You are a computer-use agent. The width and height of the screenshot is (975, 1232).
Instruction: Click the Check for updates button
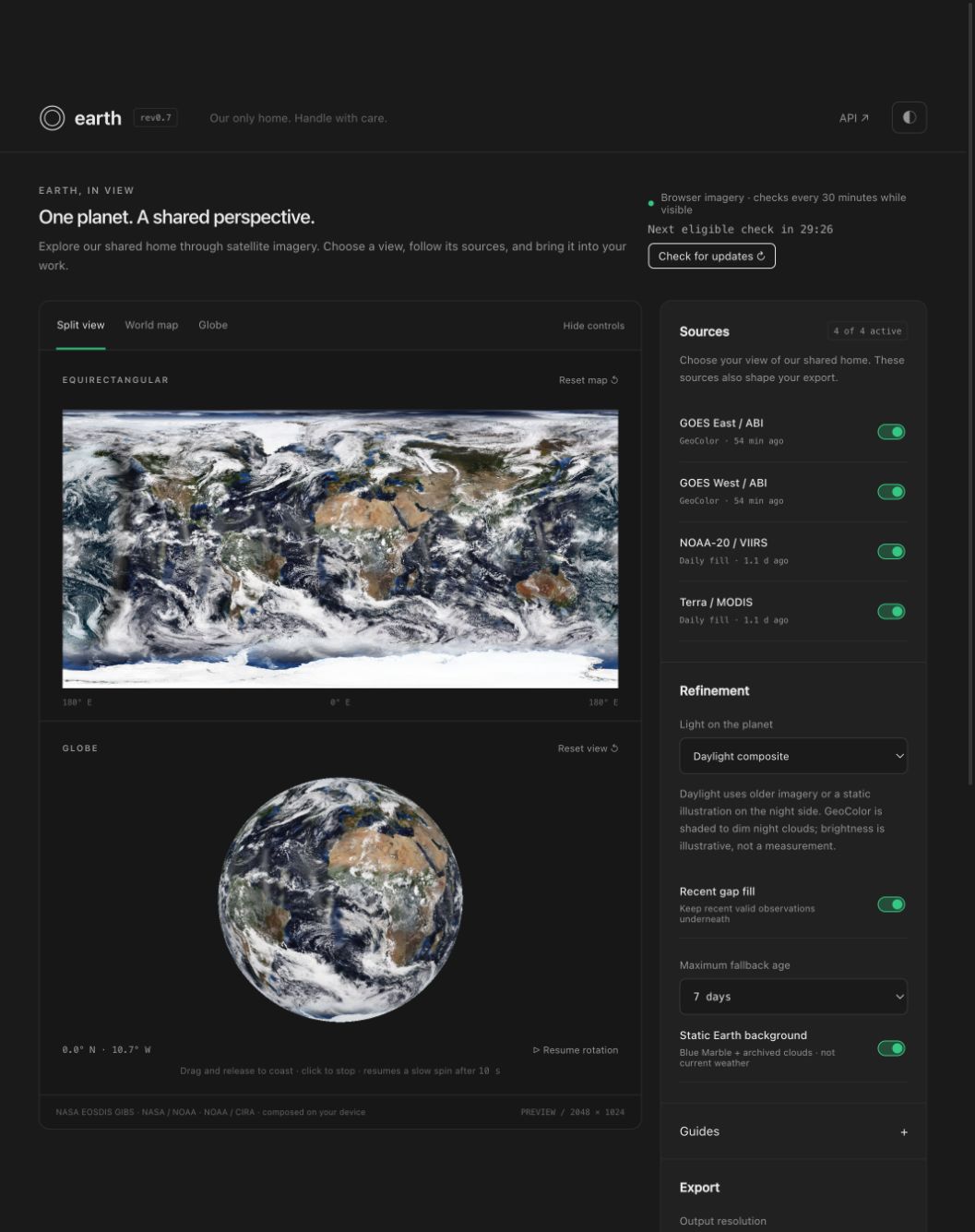[x=711, y=256]
